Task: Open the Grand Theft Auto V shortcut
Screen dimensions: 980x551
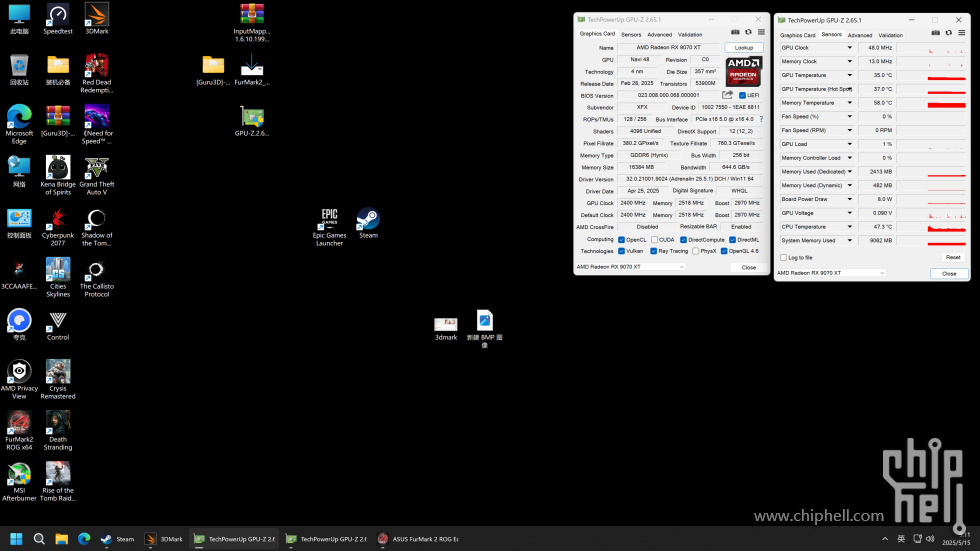Action: click(x=97, y=176)
